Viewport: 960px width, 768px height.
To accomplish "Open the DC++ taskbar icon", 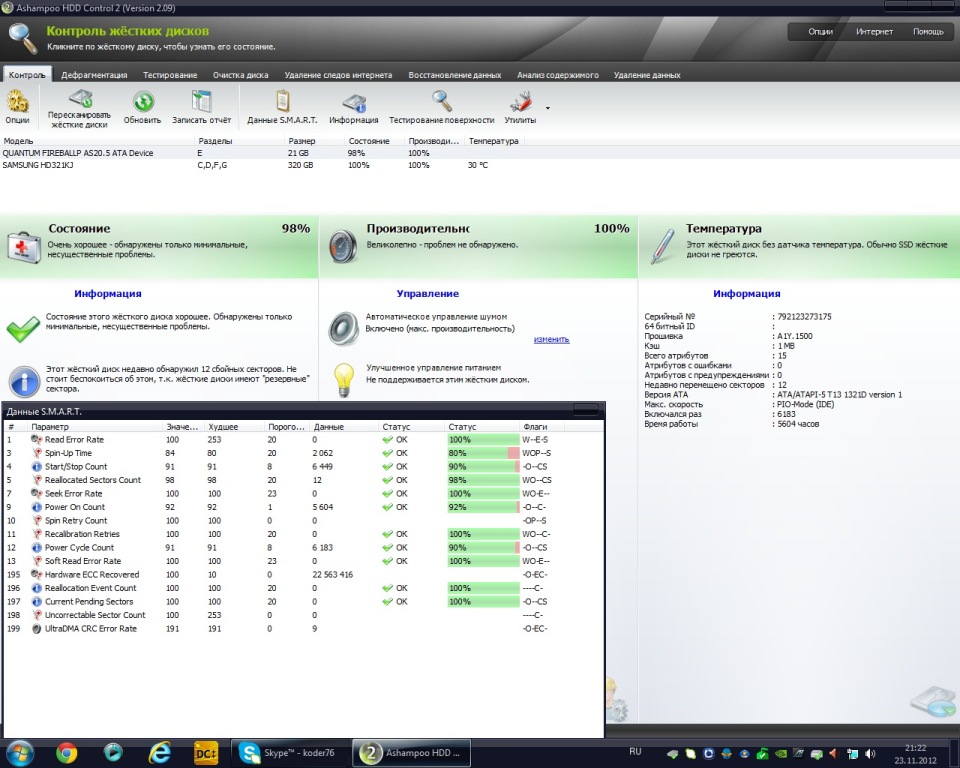I will (x=206, y=753).
